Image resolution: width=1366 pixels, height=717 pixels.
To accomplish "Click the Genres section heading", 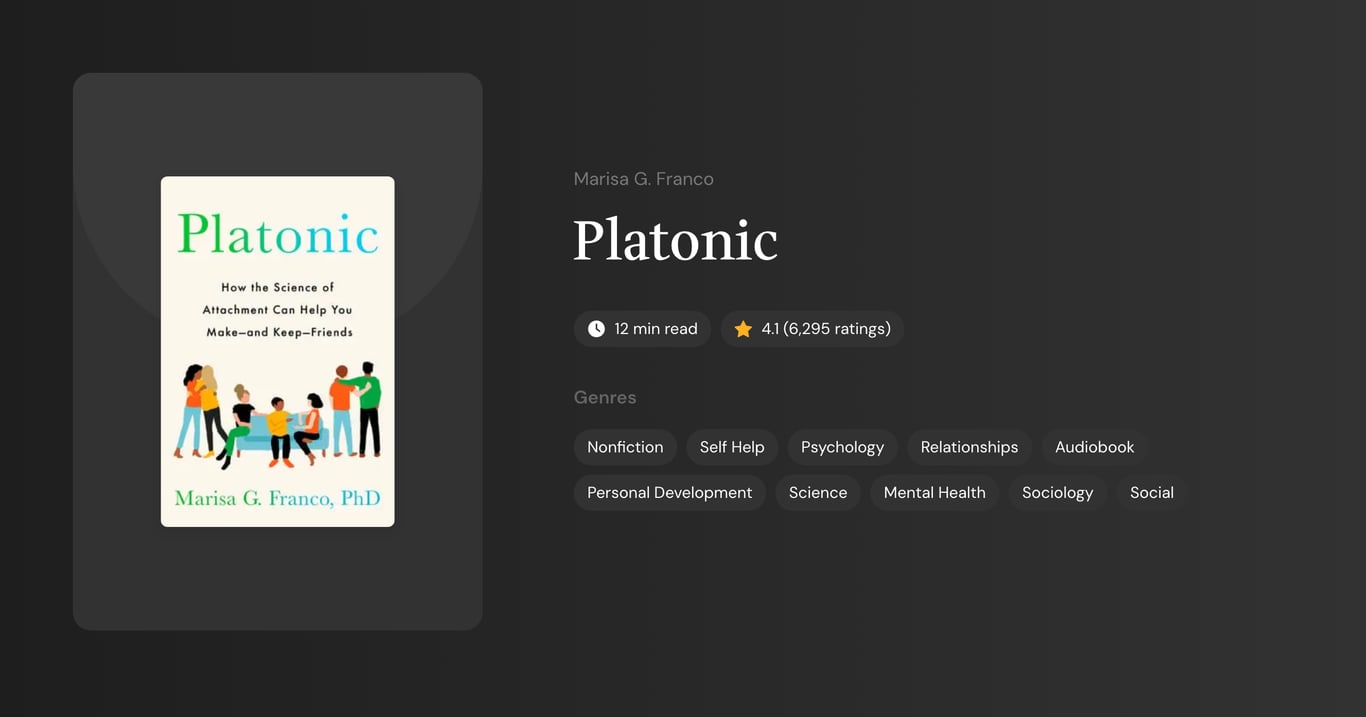I will pyautogui.click(x=605, y=397).
